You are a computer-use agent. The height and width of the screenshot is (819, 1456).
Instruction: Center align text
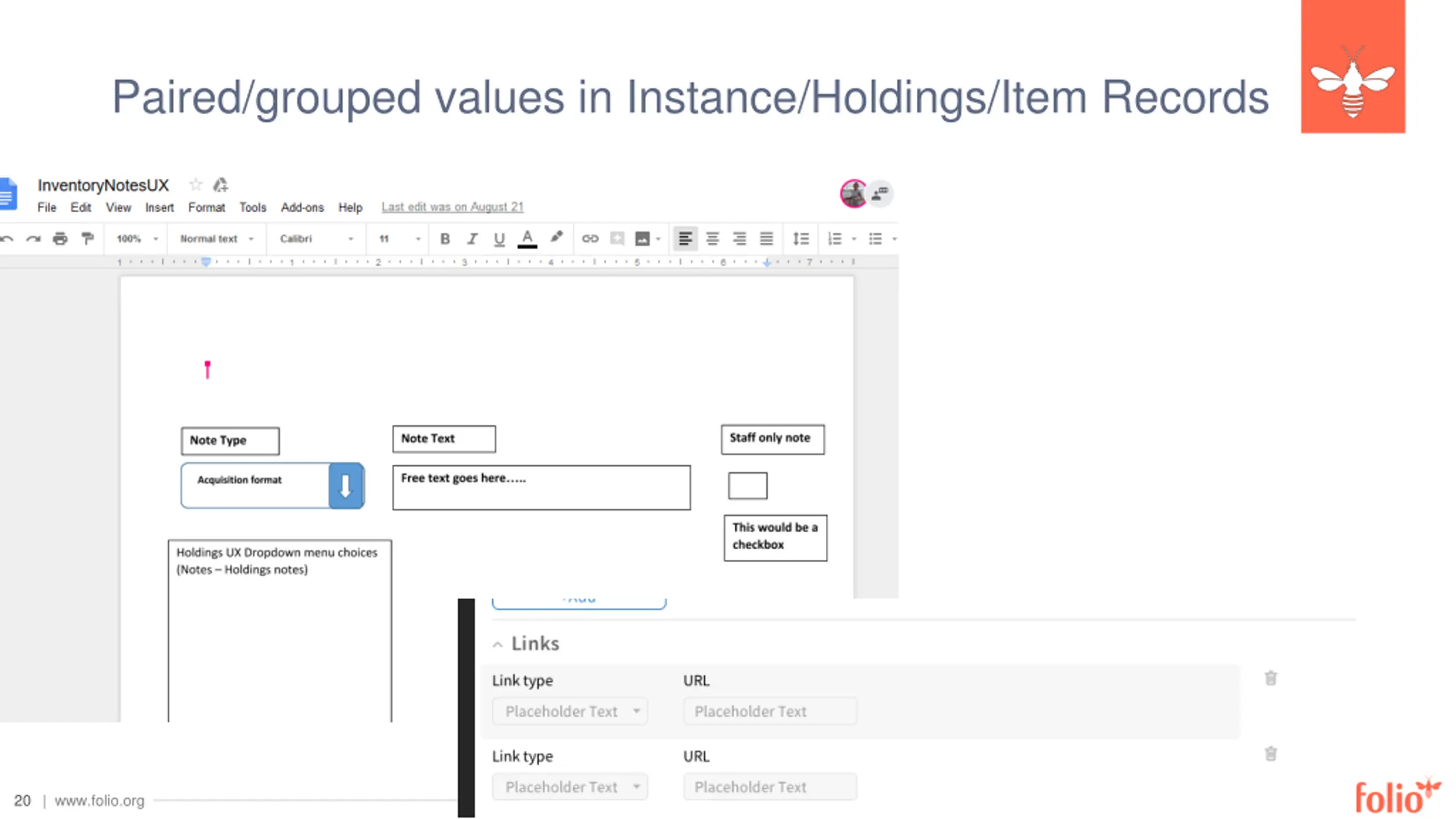click(713, 239)
